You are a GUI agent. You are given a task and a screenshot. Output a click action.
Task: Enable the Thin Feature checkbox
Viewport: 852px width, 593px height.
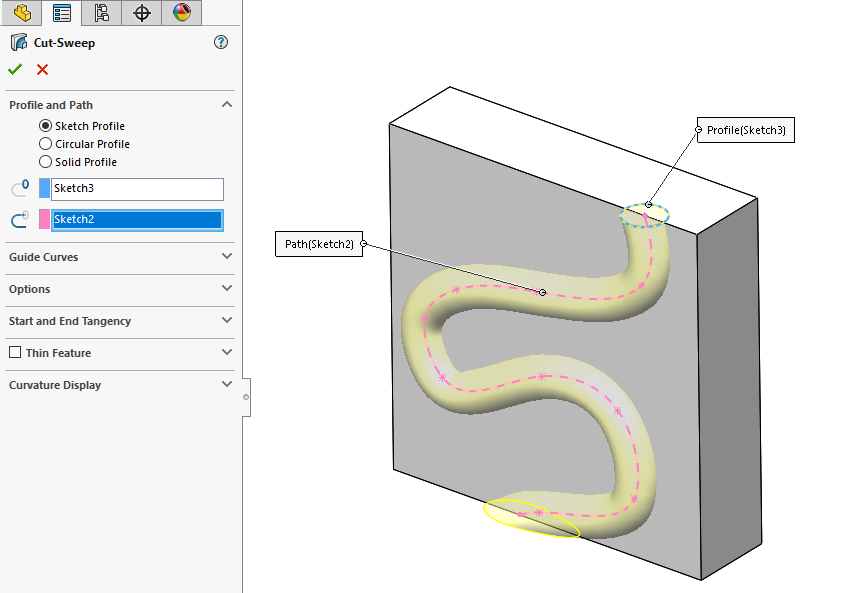click(15, 355)
